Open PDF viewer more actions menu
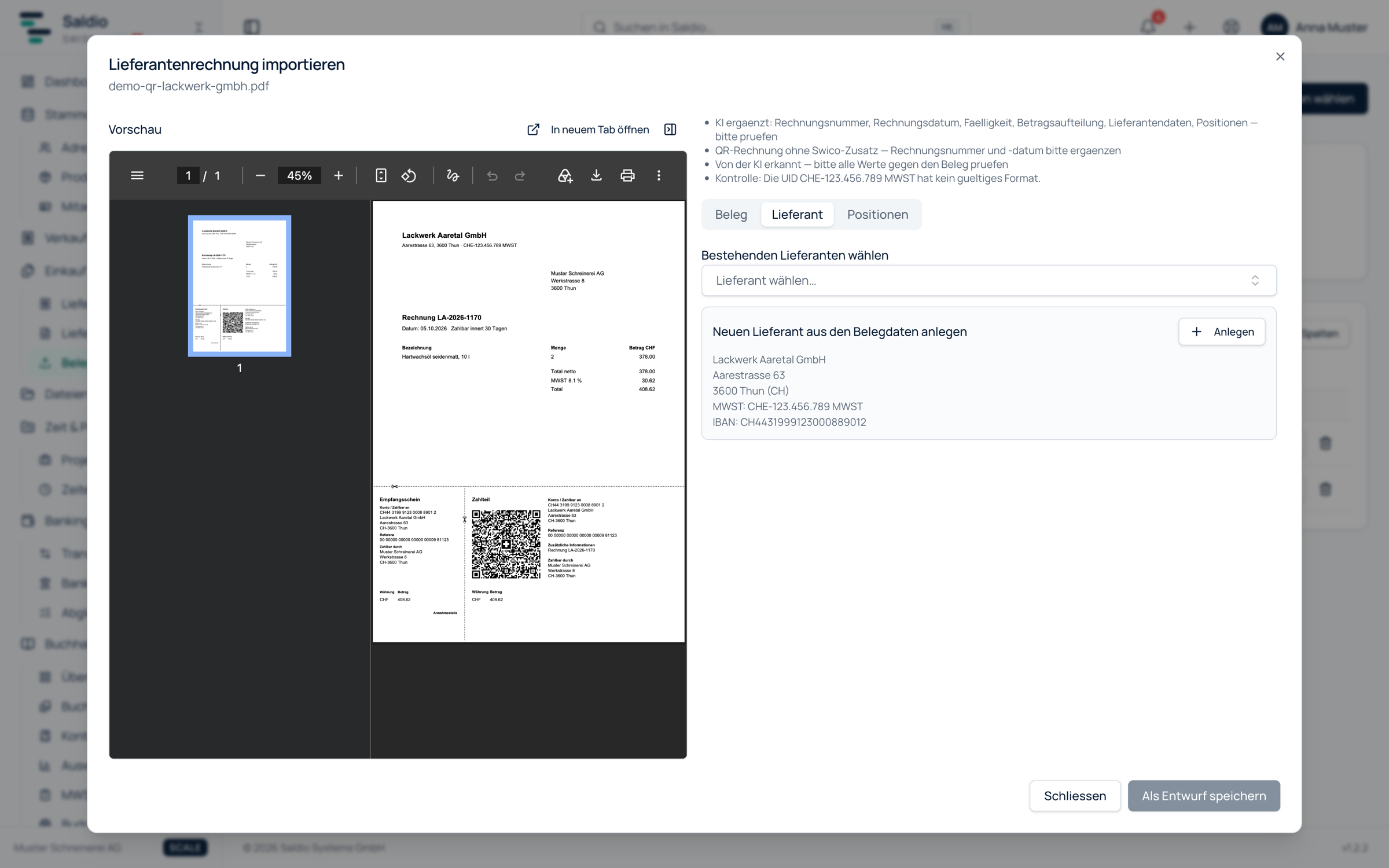 tap(659, 175)
